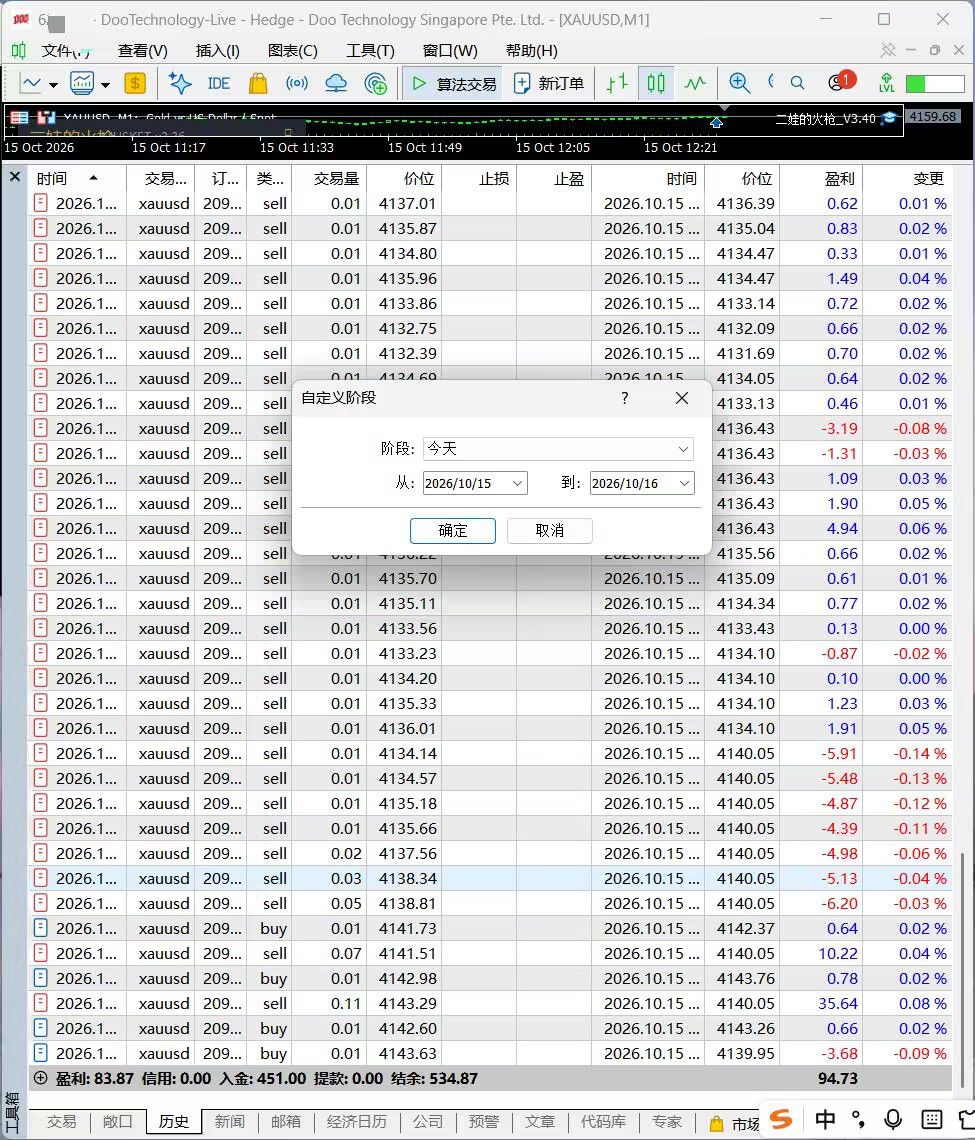Open the 查看(V) View menu
Viewport: 975px width, 1140px height.
(x=143, y=50)
